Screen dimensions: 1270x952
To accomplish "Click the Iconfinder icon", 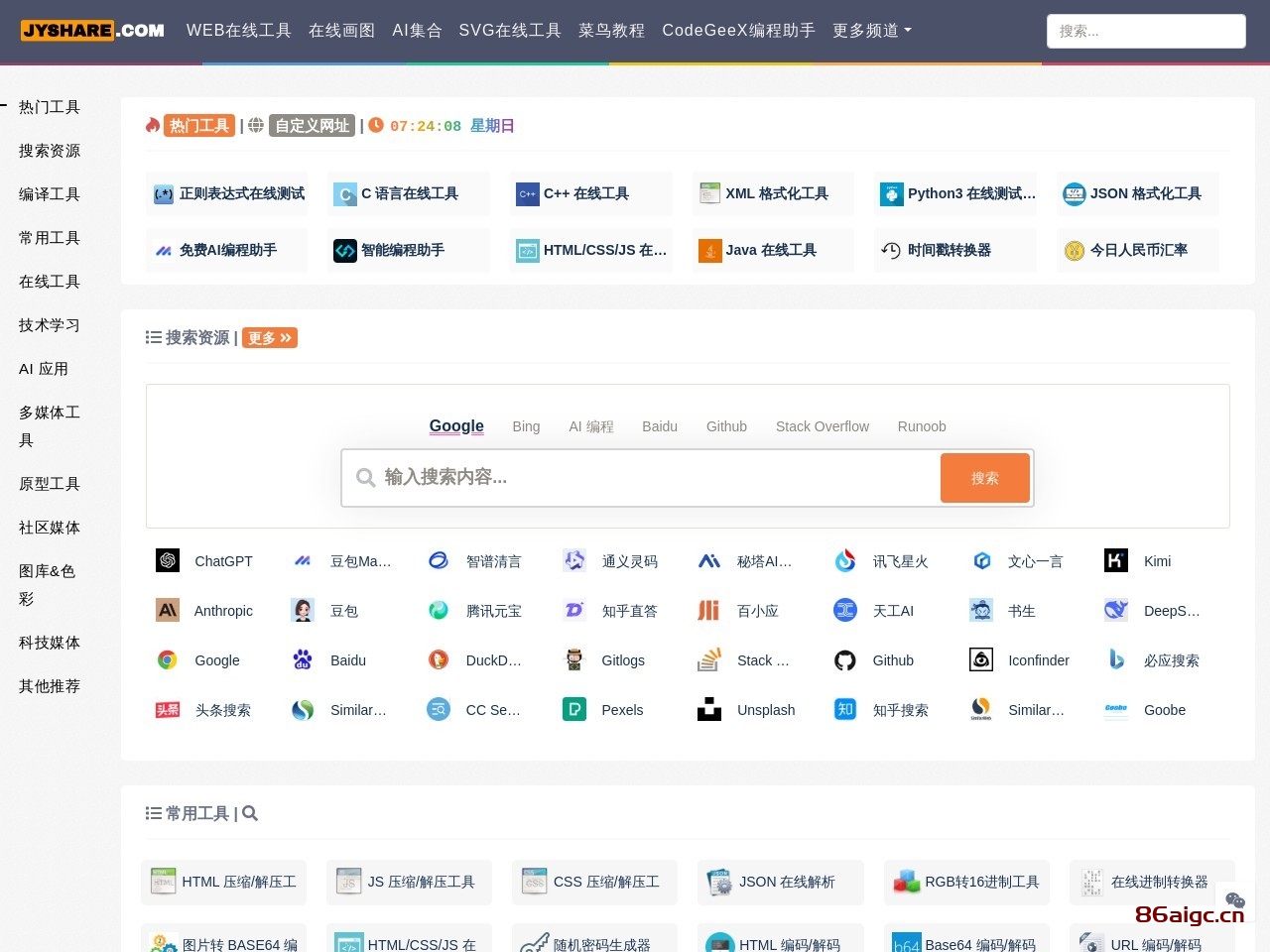I will 981,660.
